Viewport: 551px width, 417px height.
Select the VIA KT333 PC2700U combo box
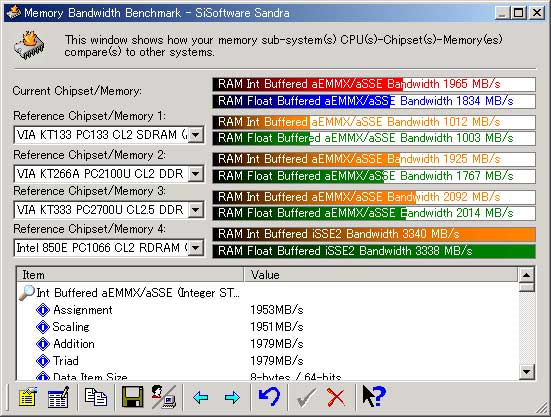click(109, 210)
